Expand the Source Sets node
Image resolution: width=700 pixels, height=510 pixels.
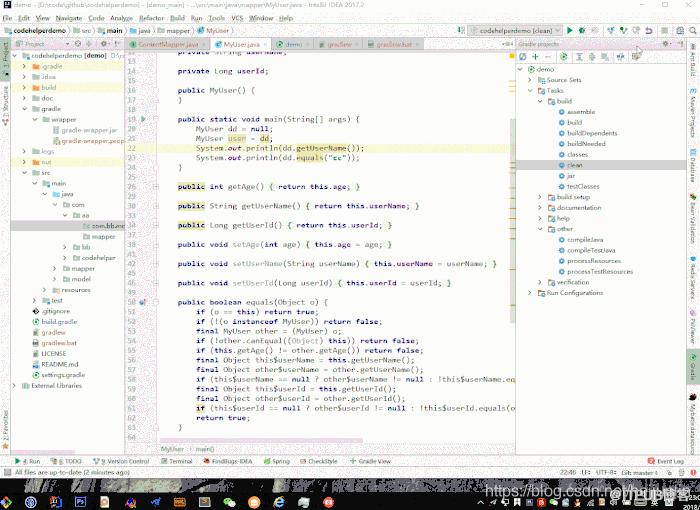click(530, 80)
